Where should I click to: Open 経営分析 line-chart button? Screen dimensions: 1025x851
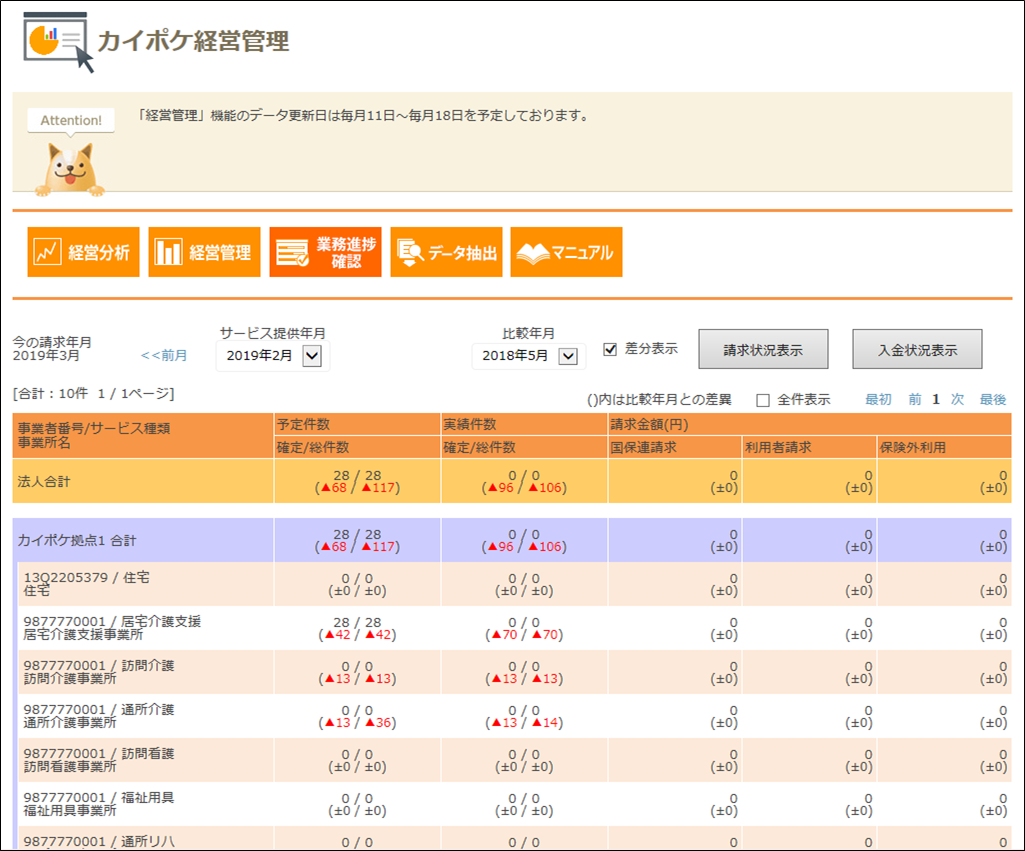pos(83,252)
